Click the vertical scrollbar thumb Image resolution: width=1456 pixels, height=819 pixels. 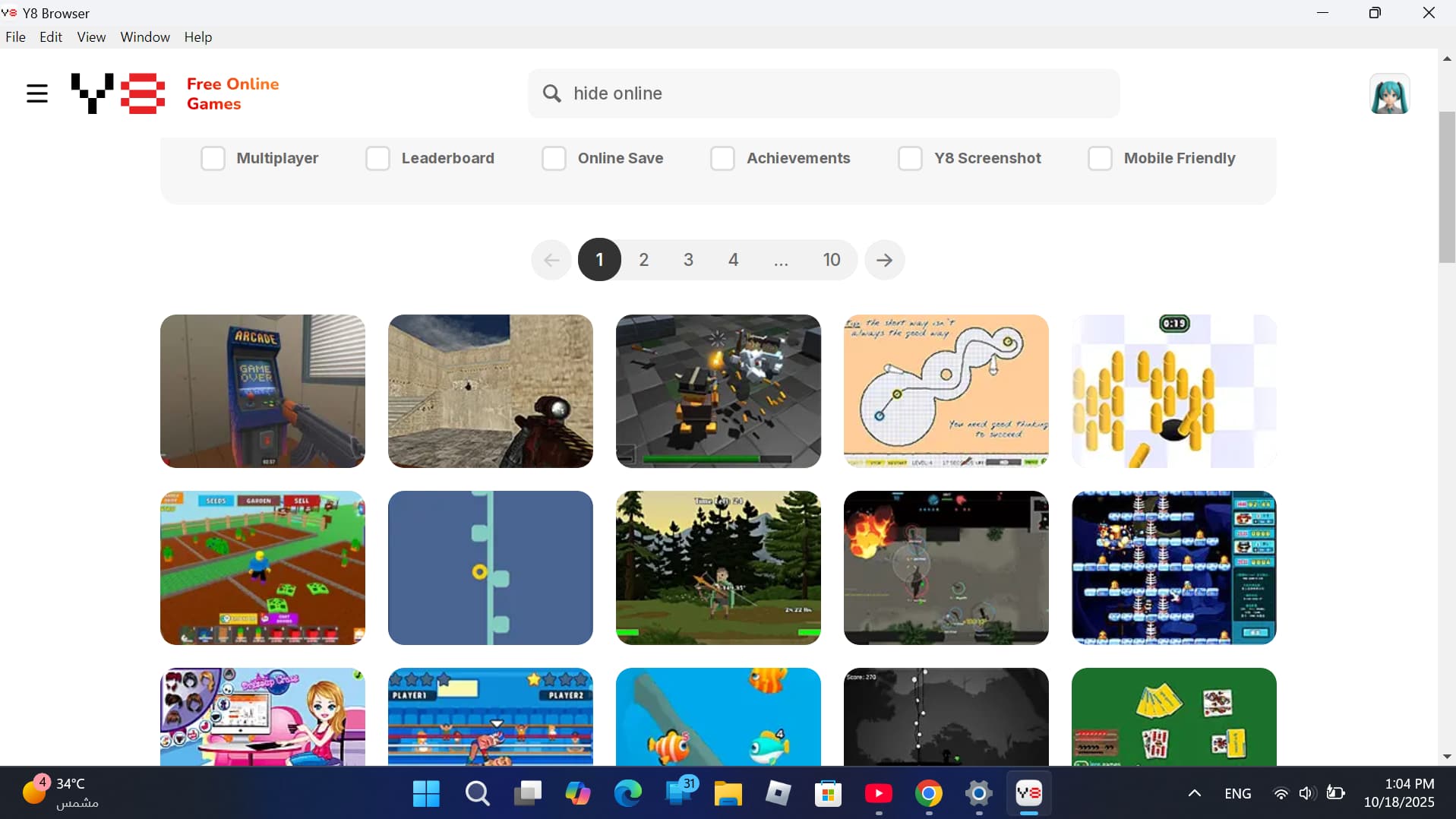tap(1446, 186)
